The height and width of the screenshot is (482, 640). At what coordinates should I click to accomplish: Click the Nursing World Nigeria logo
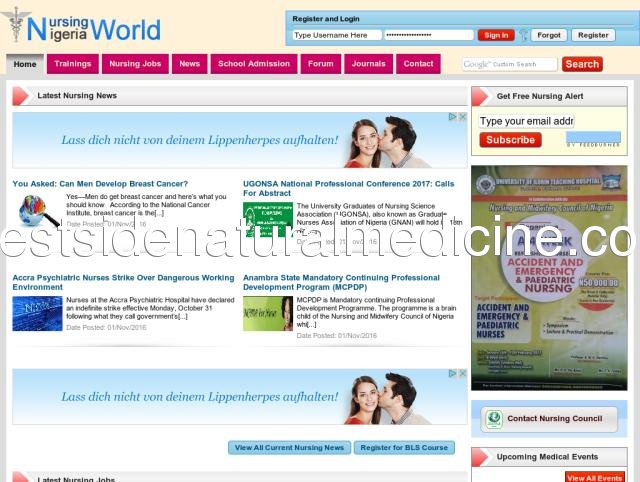pos(81,25)
